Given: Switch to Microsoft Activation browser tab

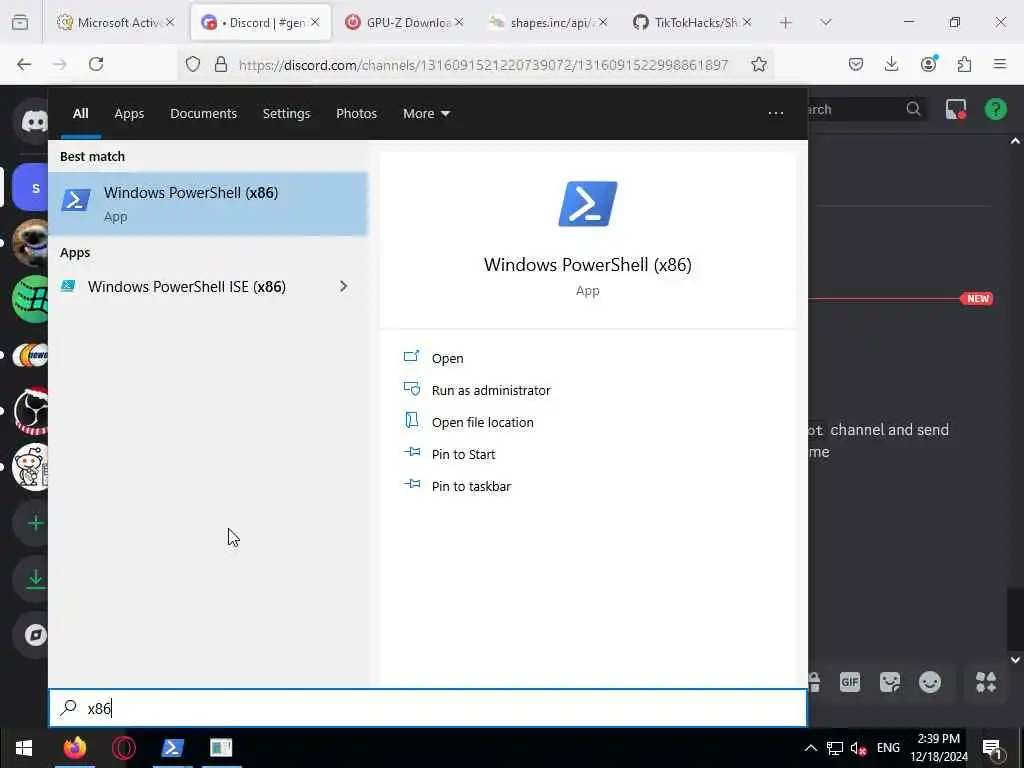Looking at the screenshot, I should (116, 23).
